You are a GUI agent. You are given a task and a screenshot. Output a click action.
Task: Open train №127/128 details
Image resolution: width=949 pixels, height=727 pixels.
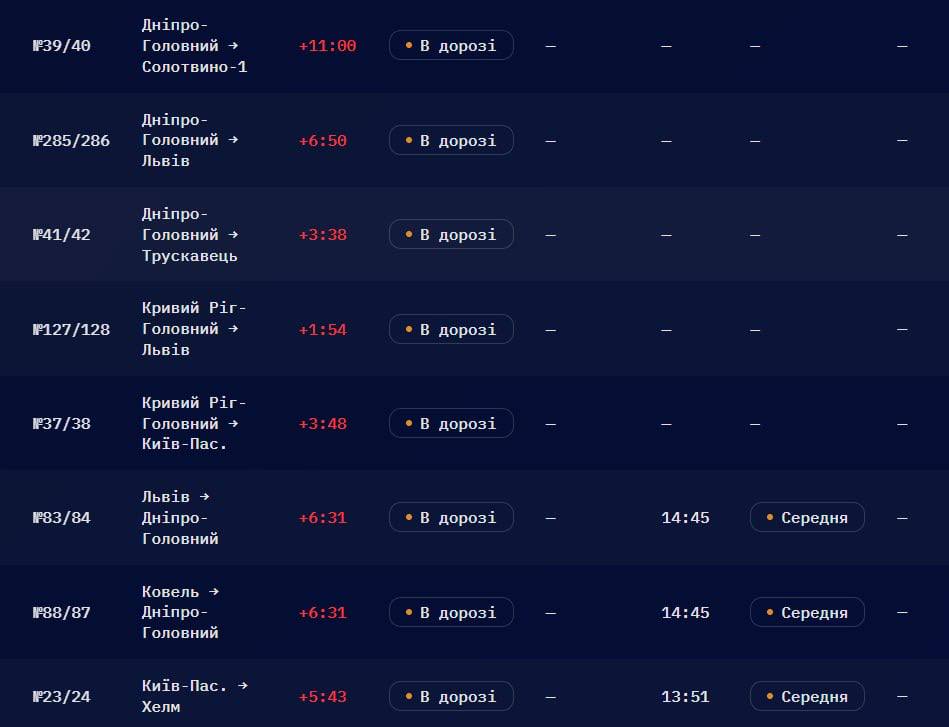(x=474, y=329)
